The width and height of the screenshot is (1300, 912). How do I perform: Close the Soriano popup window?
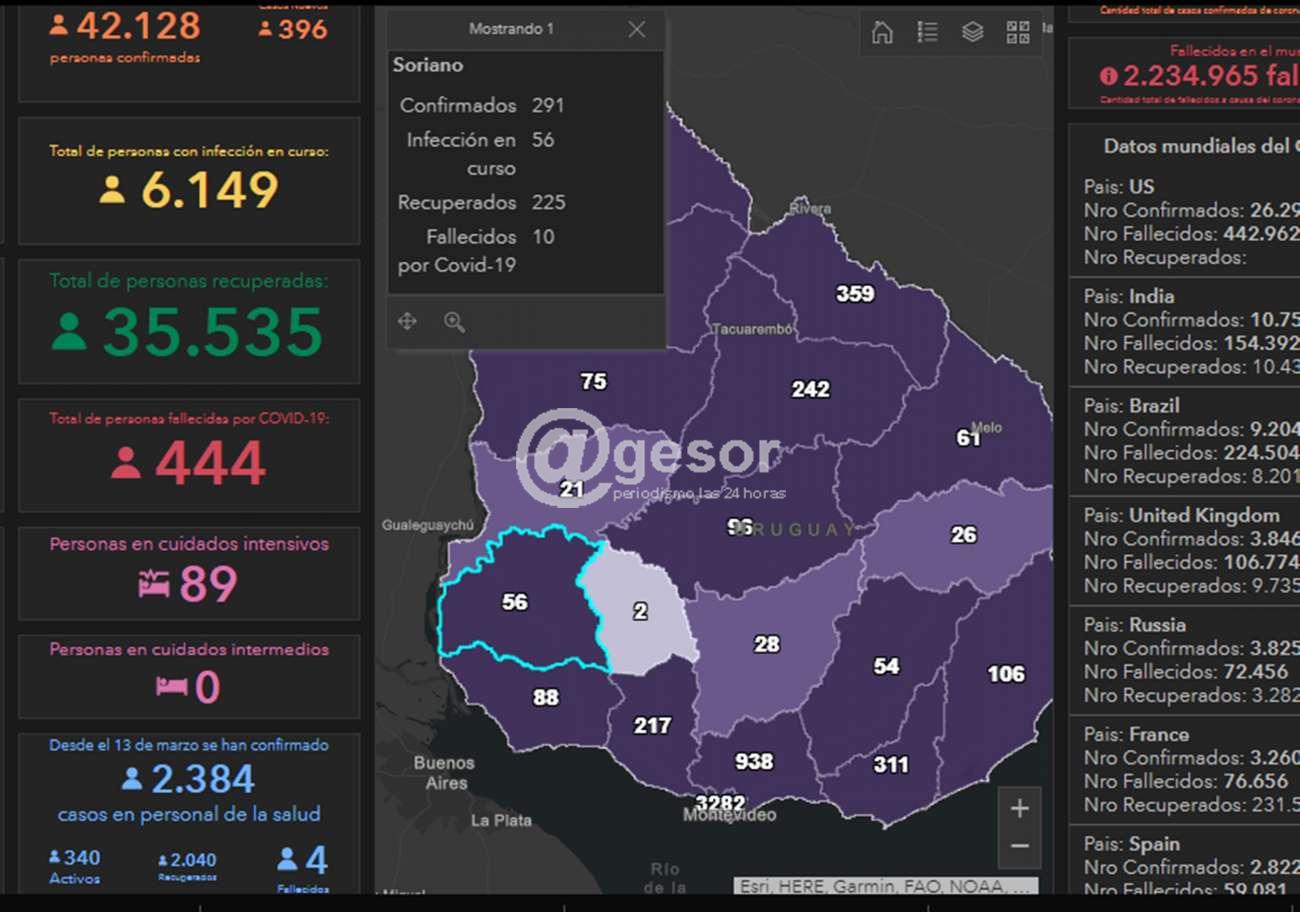pyautogui.click(x=637, y=30)
